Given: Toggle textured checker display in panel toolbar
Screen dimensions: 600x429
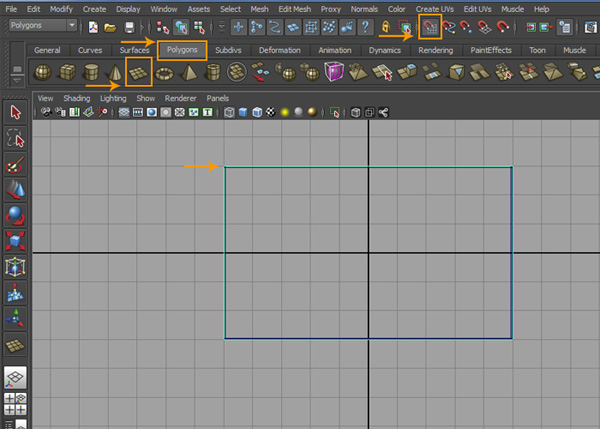Looking at the screenshot, I should (x=271, y=112).
